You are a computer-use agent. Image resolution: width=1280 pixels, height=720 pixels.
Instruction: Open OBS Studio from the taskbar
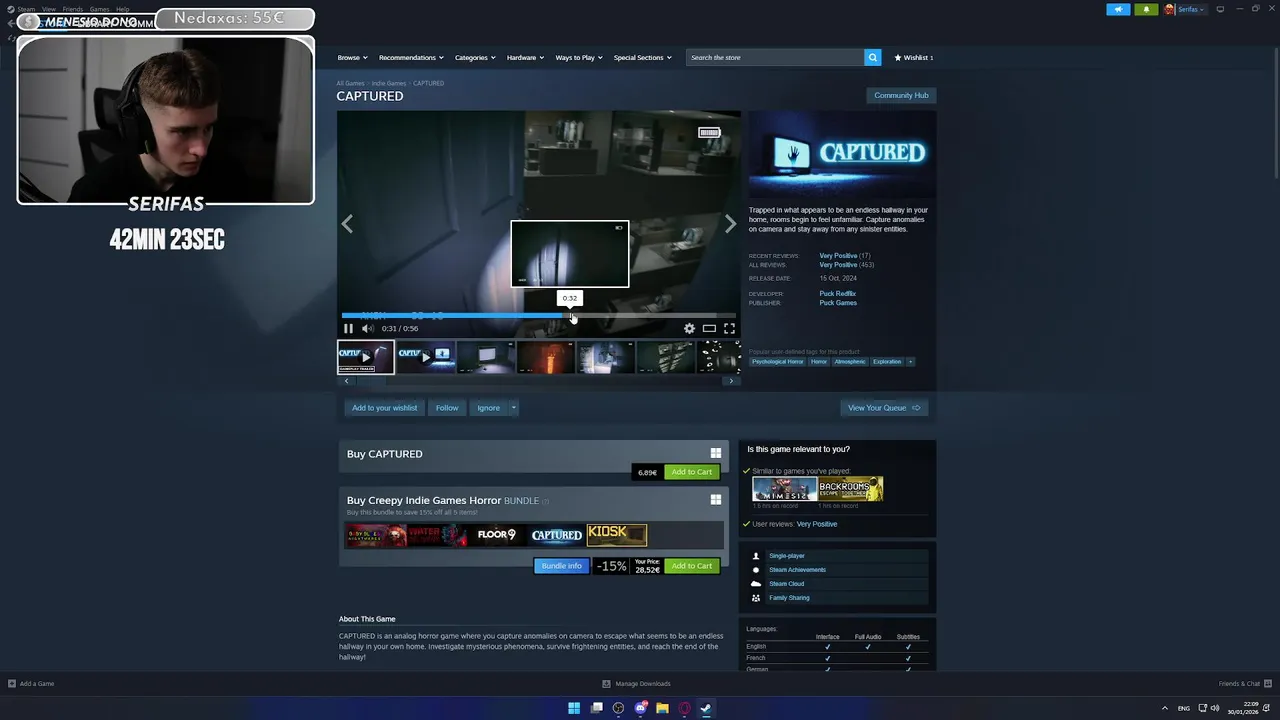[x=618, y=708]
